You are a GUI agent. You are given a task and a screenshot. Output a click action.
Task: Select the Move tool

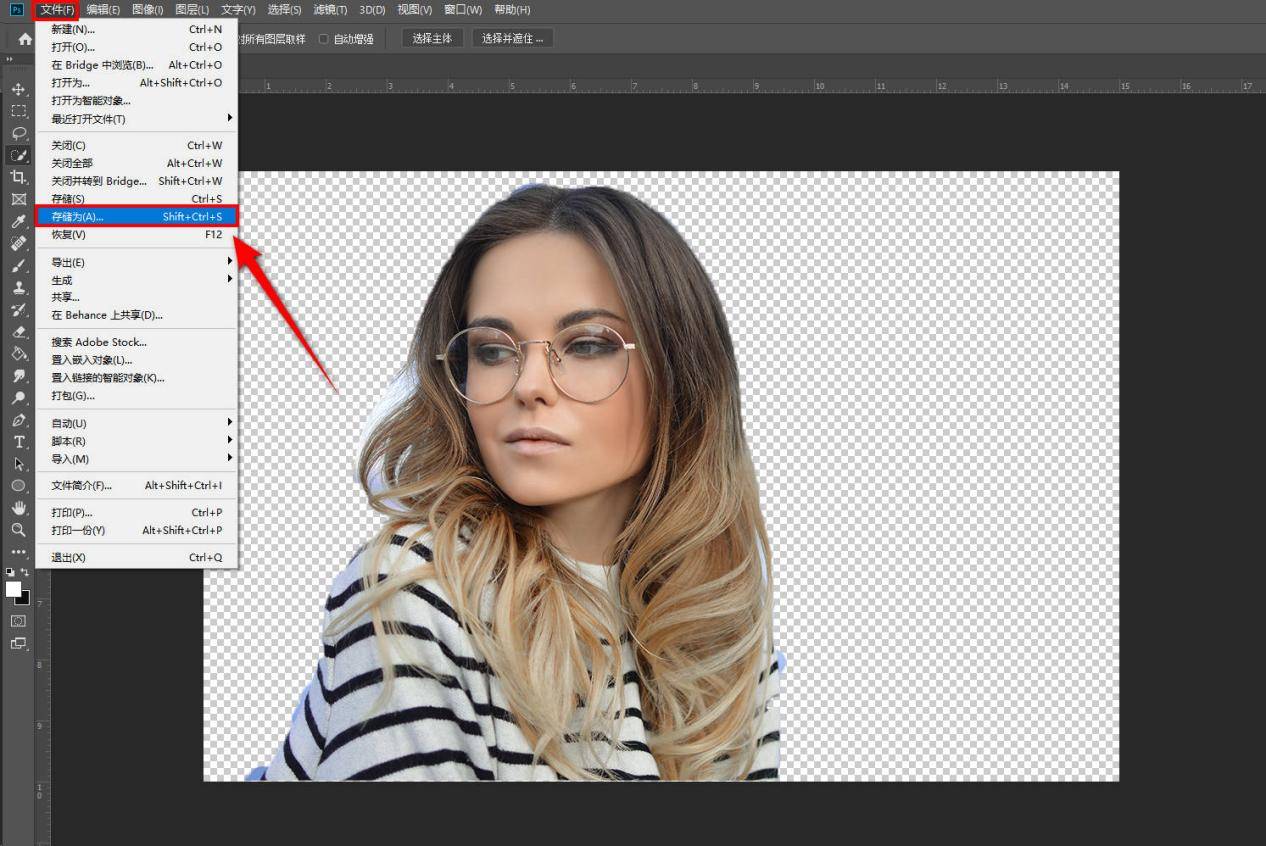[x=18, y=89]
